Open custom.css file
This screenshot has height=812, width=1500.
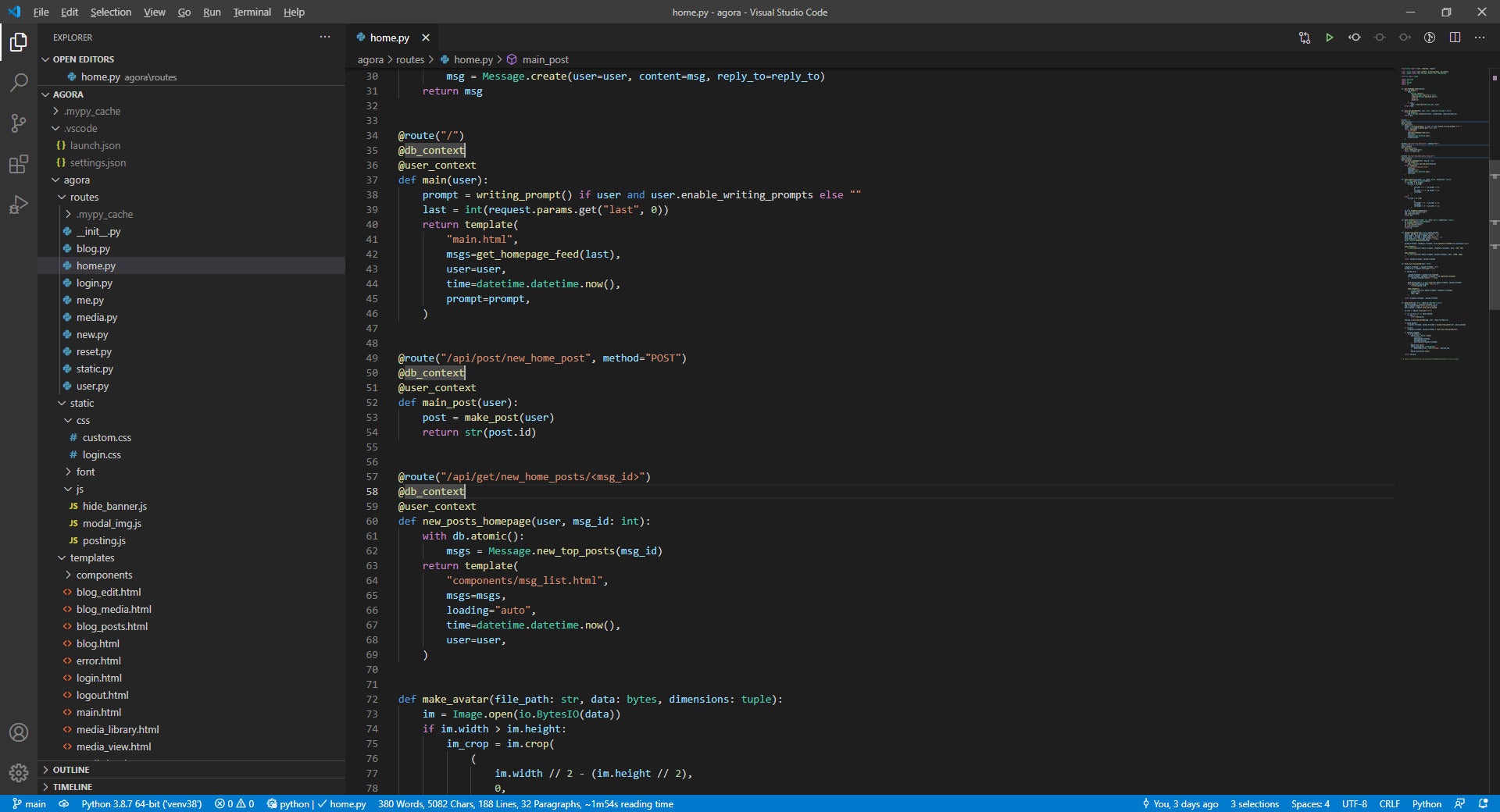(x=191, y=437)
